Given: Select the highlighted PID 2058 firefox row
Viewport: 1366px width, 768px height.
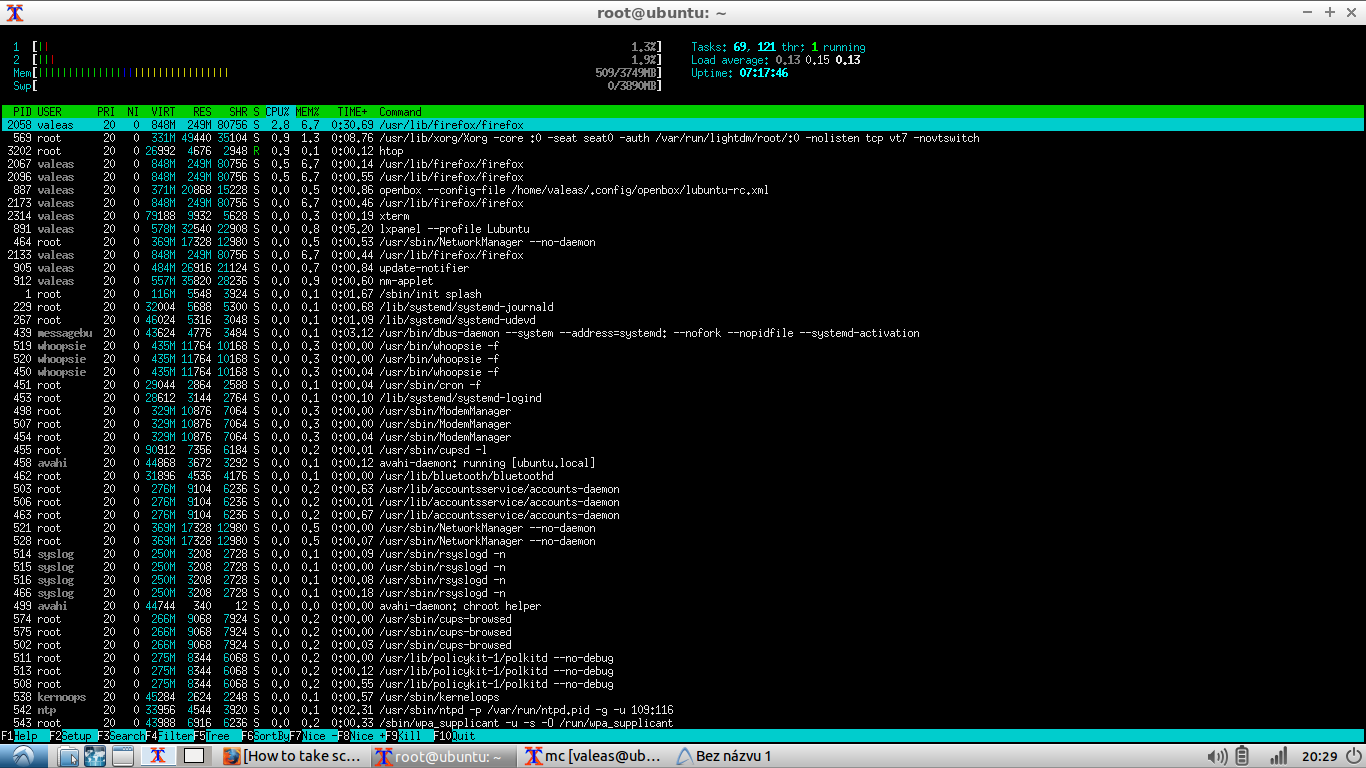Looking at the screenshot, I should [683, 125].
